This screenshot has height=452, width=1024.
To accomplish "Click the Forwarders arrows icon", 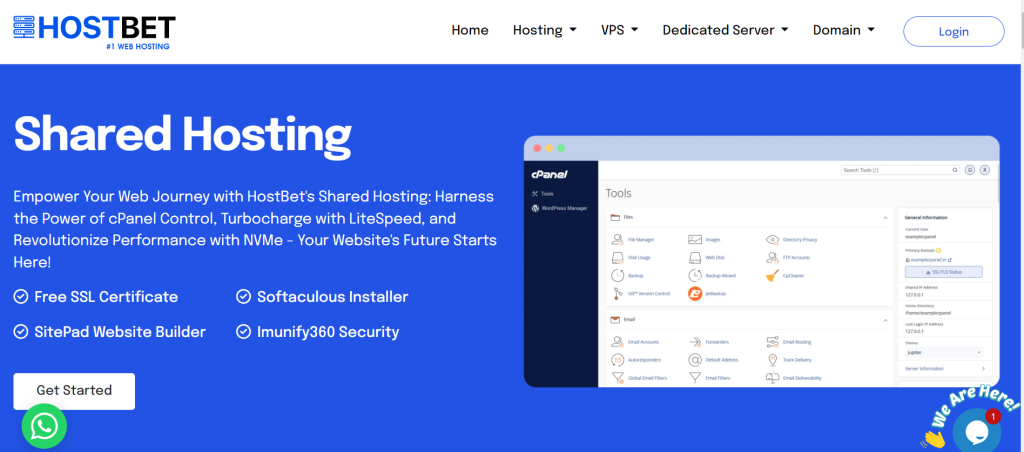I will (x=695, y=342).
